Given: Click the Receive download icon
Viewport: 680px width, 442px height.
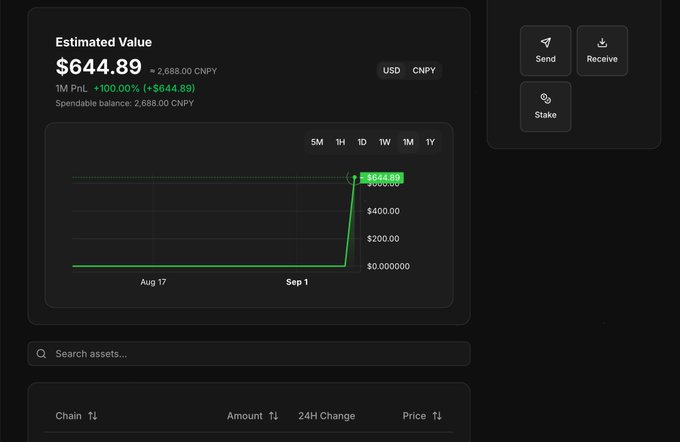Looking at the screenshot, I should 602,43.
